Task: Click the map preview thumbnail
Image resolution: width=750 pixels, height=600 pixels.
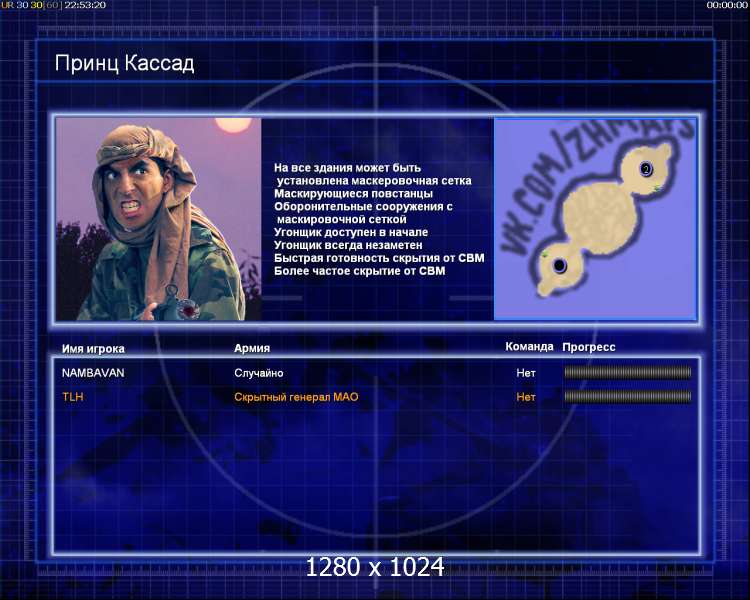Action: (595, 219)
